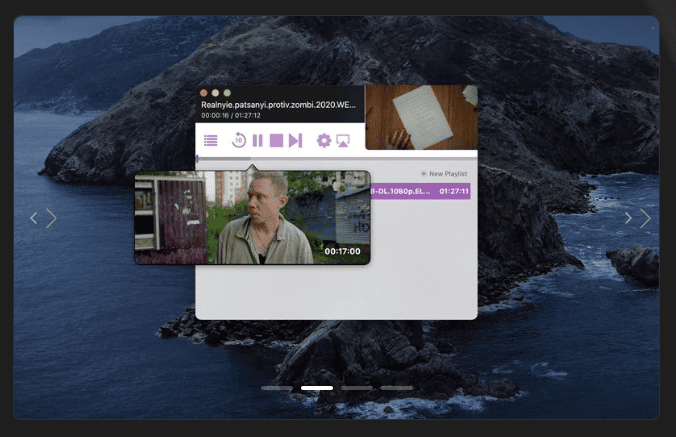Viewport: 676px width, 437px height.
Task: Open the player settings gear
Action: pyautogui.click(x=324, y=140)
